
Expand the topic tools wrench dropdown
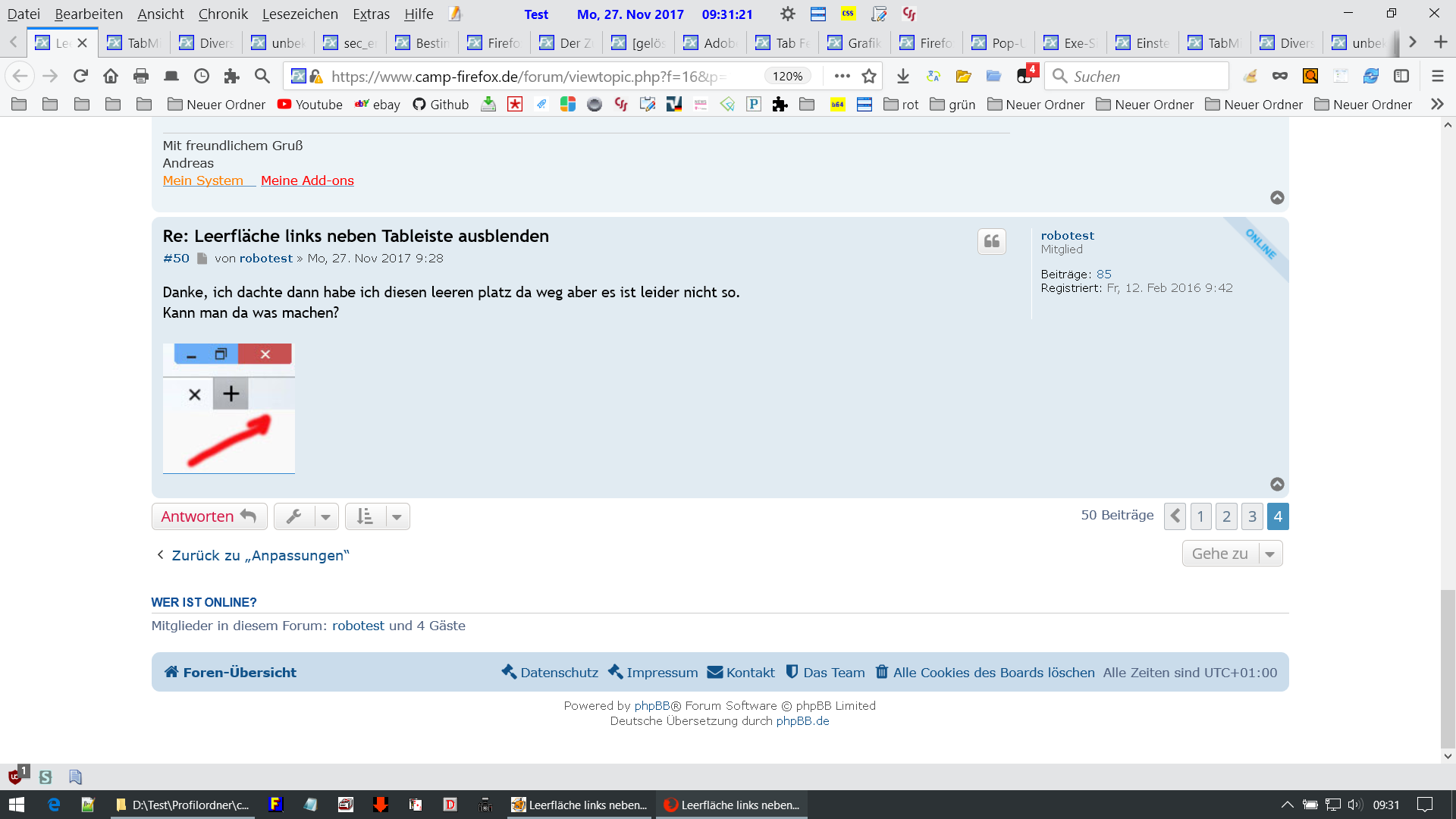click(x=325, y=517)
